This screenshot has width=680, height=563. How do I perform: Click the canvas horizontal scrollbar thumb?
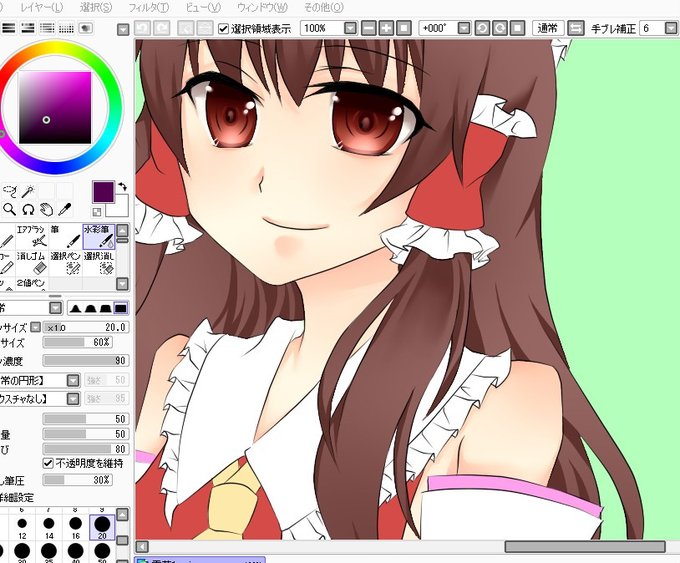pyautogui.click(x=585, y=546)
